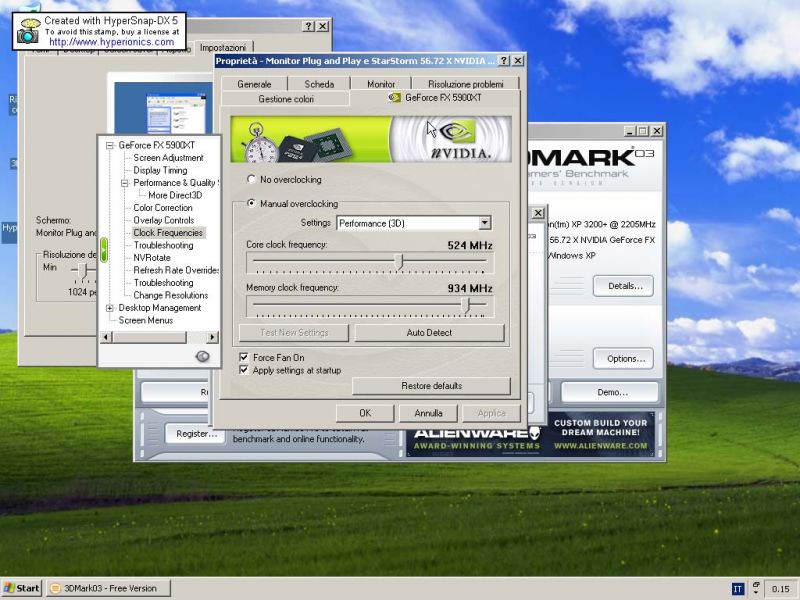Collapse the Performance & Quality tree node
Viewport: 800px width, 600px height.
(124, 183)
